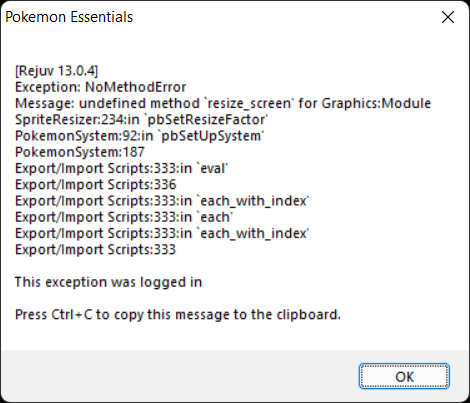This screenshot has height=403, width=470.
Task: Click the PokemonSystem:92 pbSetUpSystem line
Action: coord(139,136)
